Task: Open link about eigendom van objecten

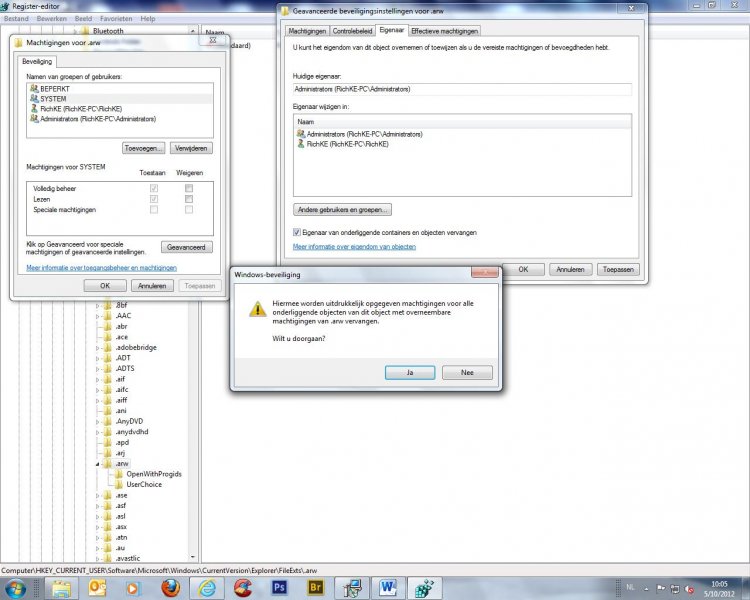Action: tap(354, 246)
